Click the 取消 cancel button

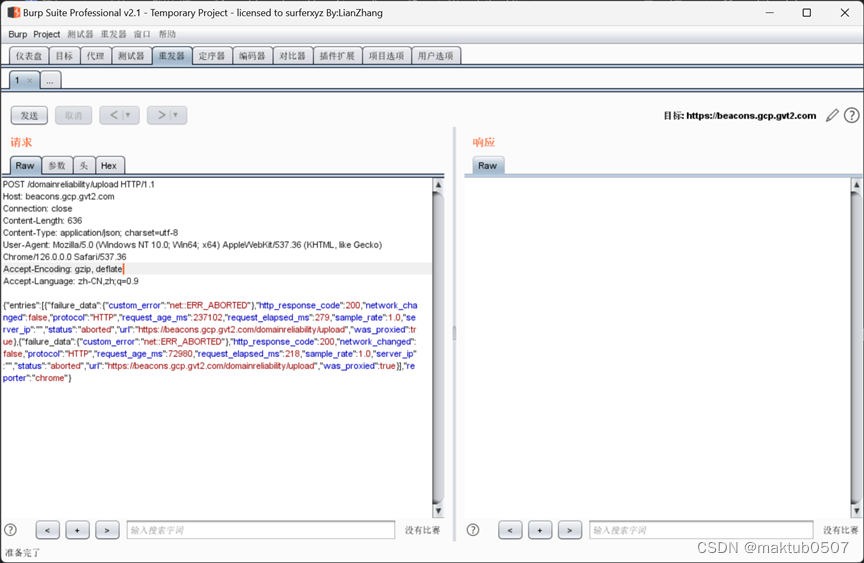coord(73,115)
